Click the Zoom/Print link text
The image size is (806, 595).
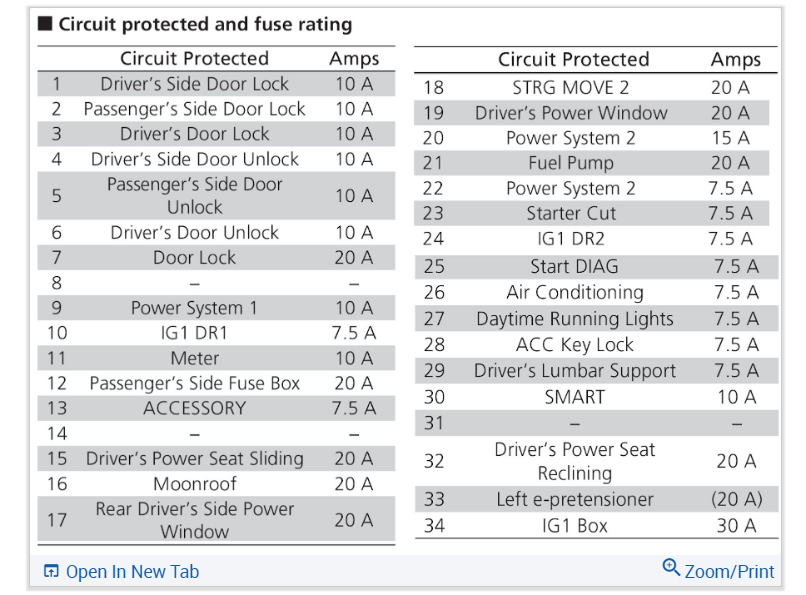(729, 572)
